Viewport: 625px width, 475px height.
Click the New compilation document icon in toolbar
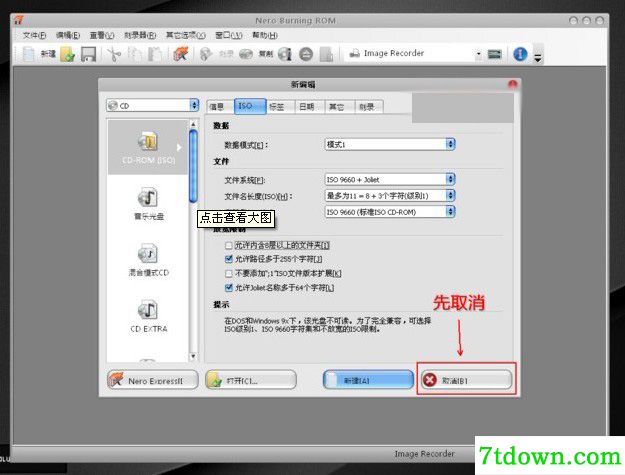pos(29,54)
